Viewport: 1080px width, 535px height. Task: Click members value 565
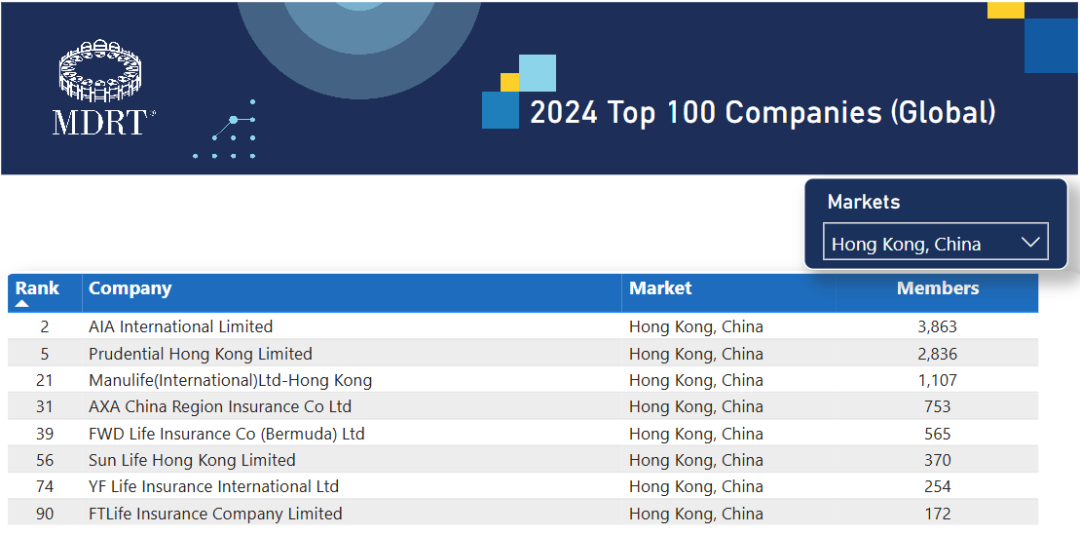click(937, 434)
